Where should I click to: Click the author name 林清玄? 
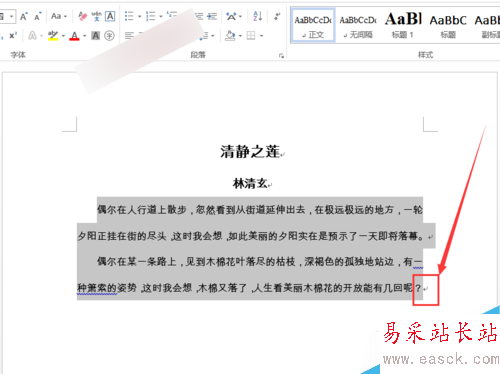click(x=250, y=183)
